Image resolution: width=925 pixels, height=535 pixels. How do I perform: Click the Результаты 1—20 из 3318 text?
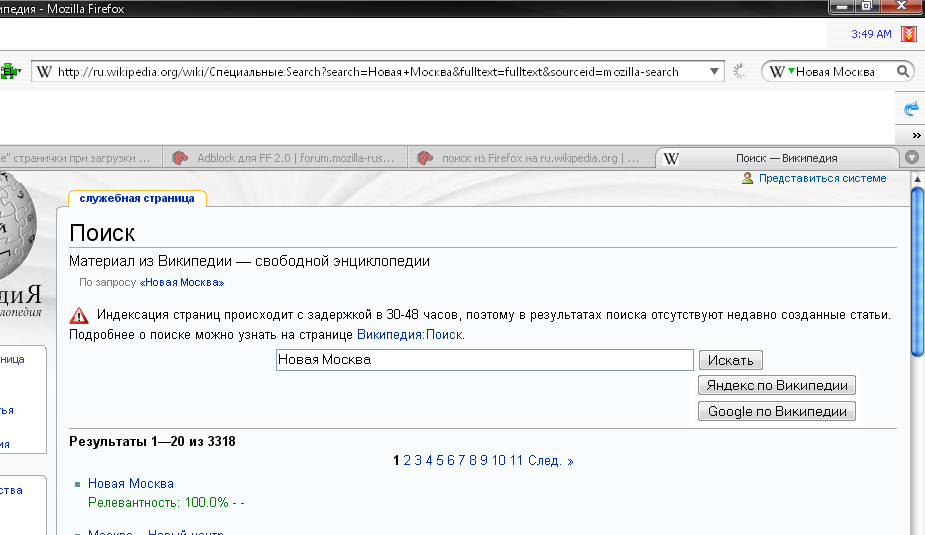coord(152,442)
